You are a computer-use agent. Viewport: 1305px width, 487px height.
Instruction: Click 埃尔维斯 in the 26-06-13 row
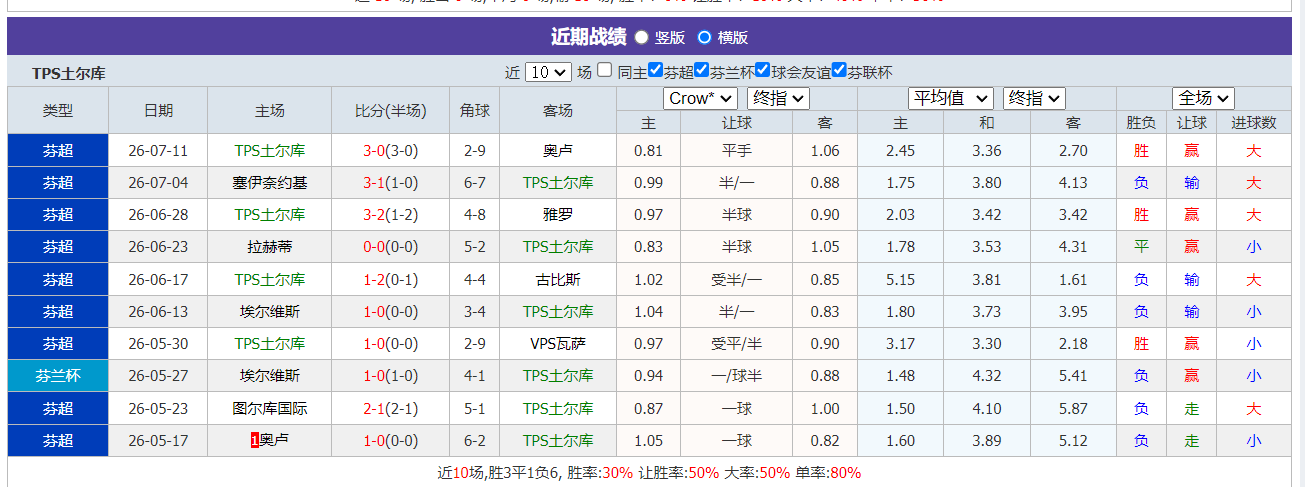click(x=270, y=312)
